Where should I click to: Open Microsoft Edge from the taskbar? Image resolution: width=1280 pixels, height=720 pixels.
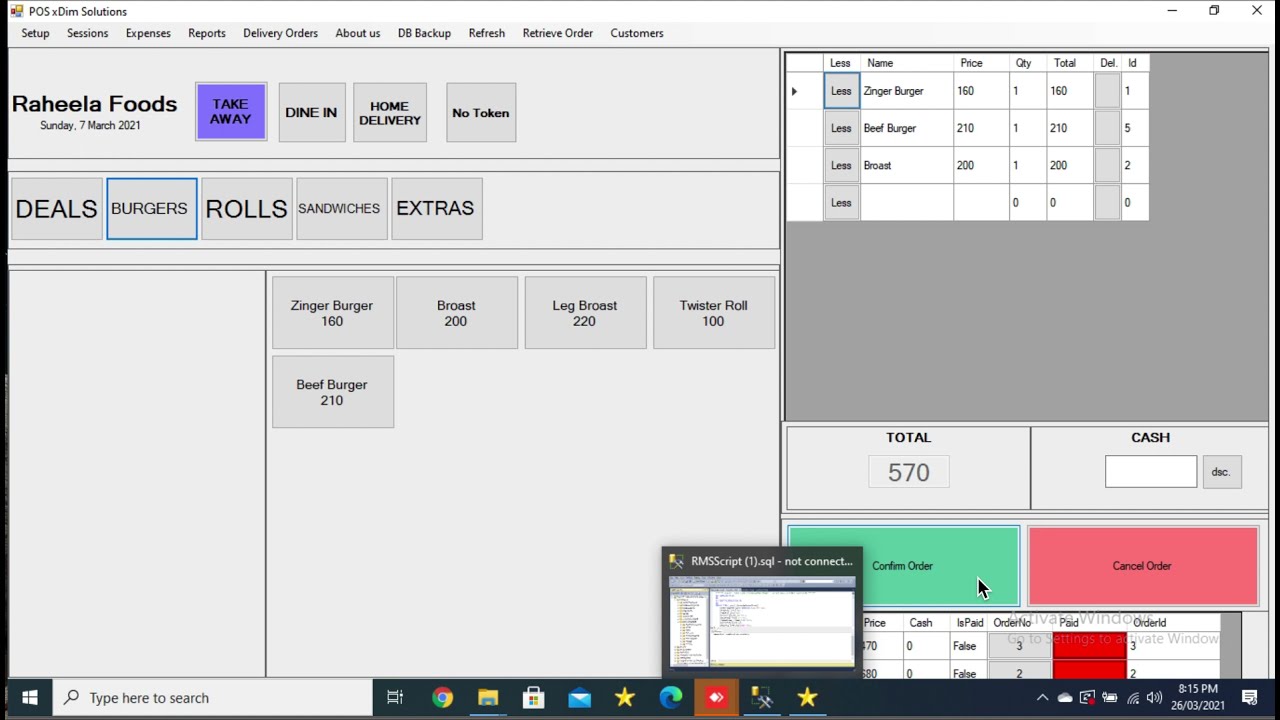pyautogui.click(x=670, y=698)
